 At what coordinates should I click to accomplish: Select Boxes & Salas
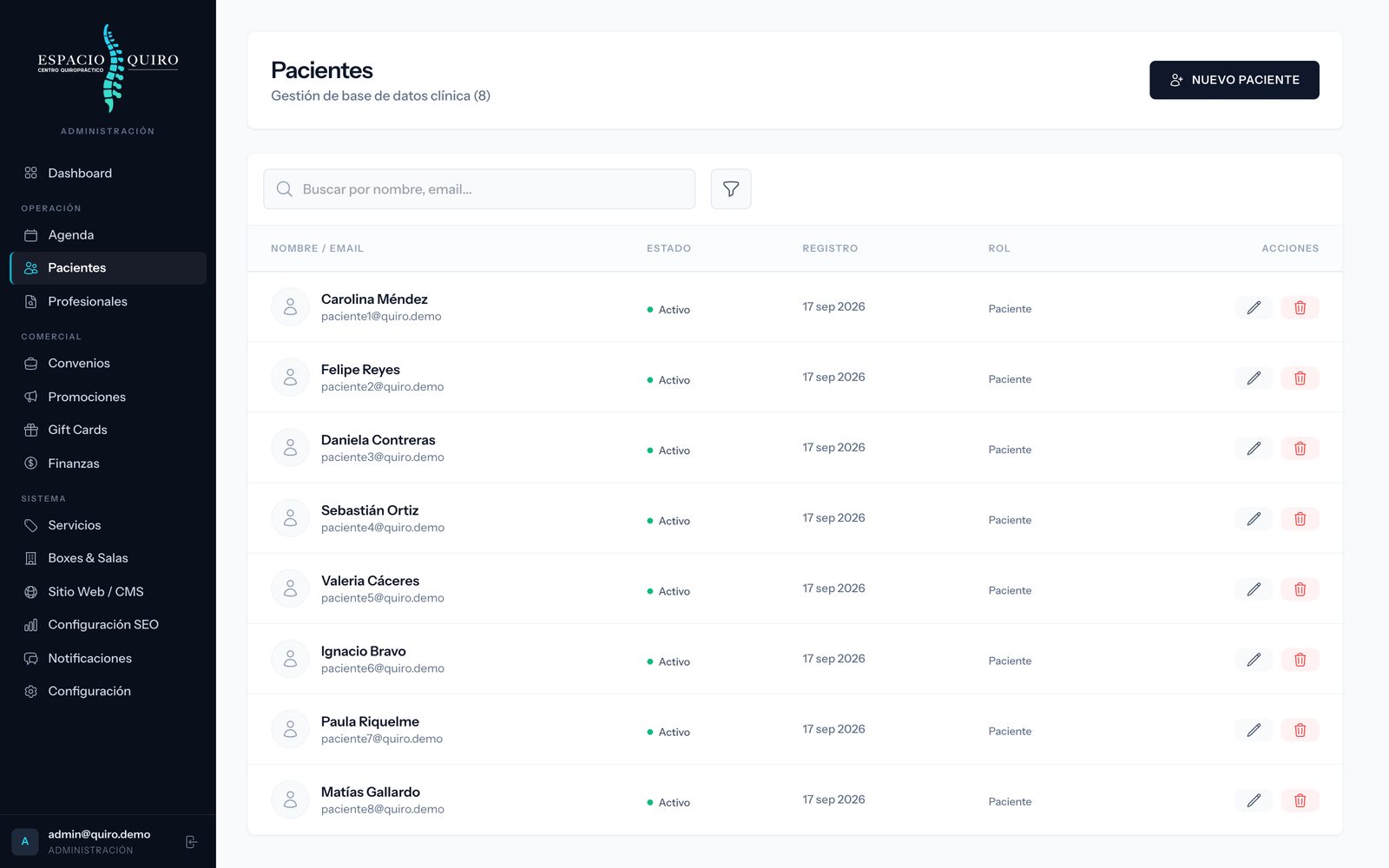click(108, 558)
